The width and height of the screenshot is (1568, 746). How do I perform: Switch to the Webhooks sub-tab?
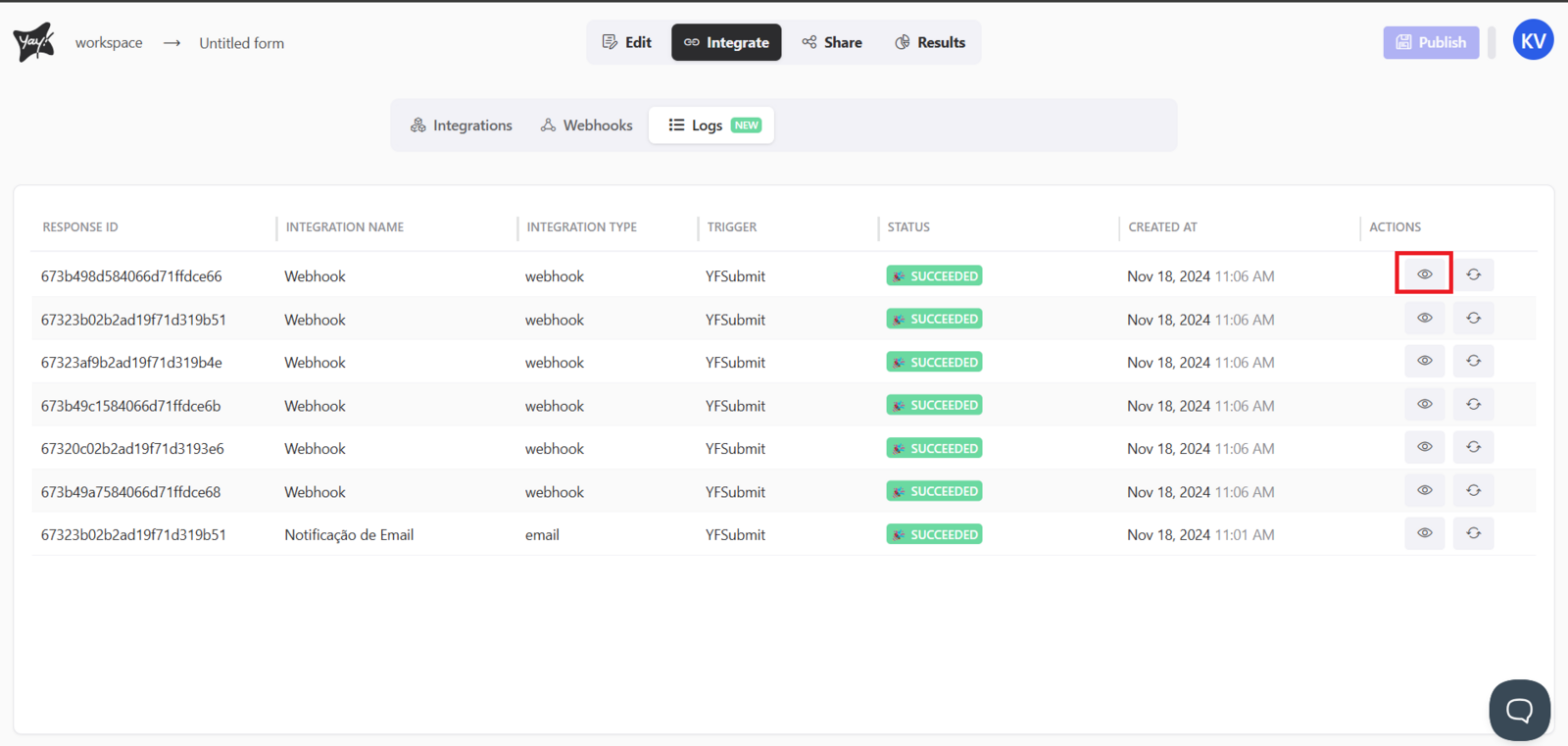click(x=587, y=125)
